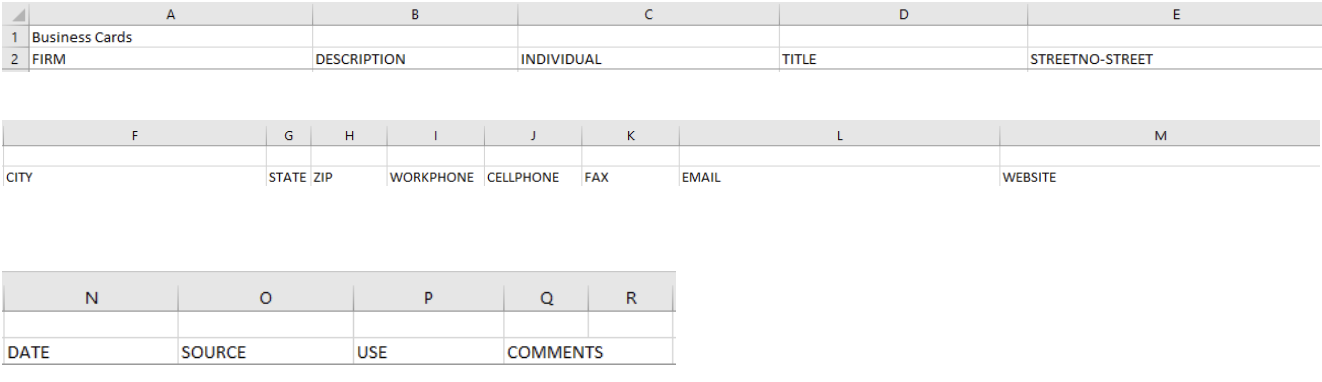Select the INDIVIDUAL header cell
This screenshot has width=1322, height=382.
click(x=648, y=59)
